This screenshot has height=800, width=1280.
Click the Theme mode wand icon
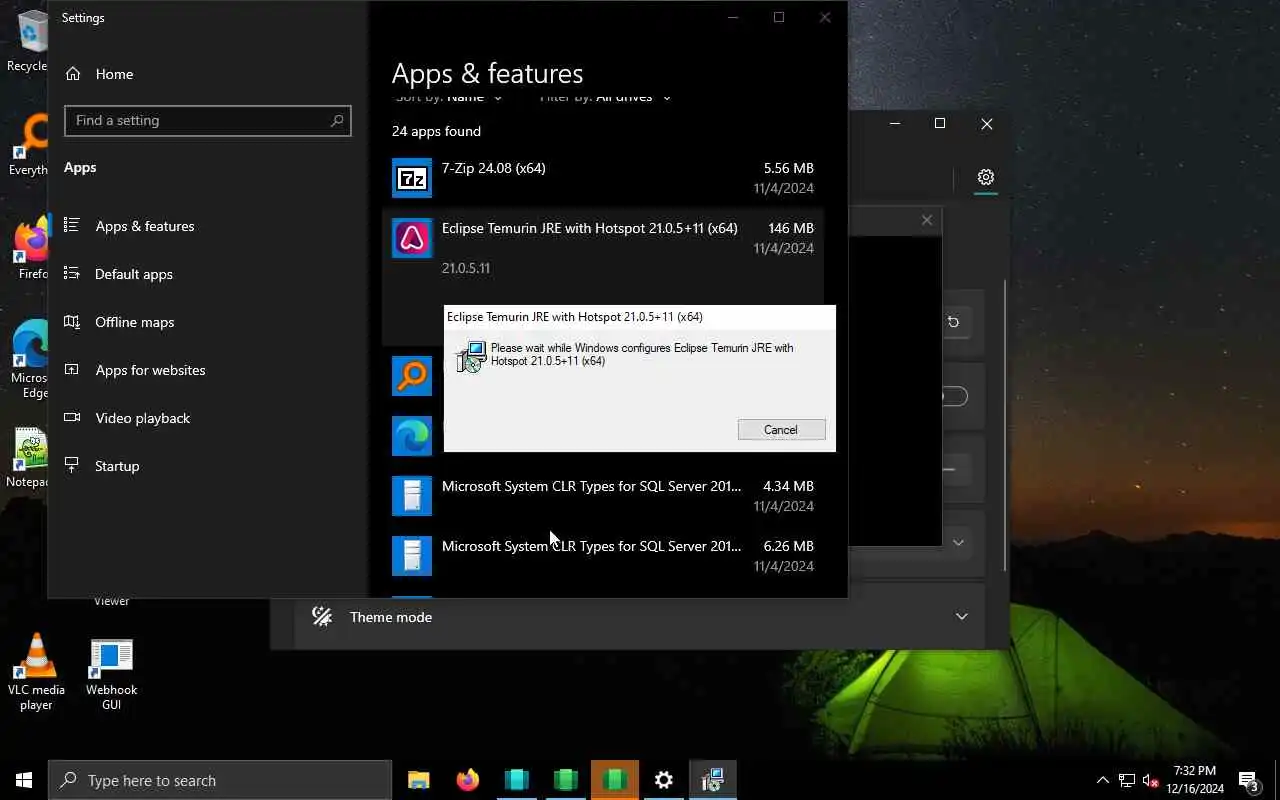[322, 617]
